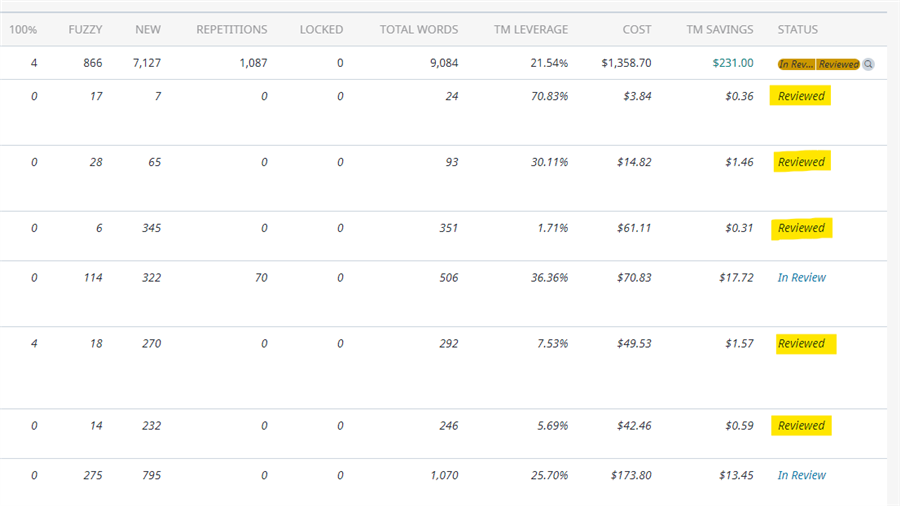Click the magnifier icon beside the status badges

click(x=868, y=64)
